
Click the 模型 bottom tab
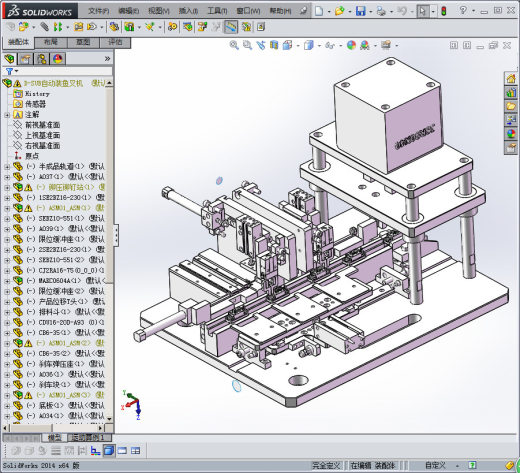pos(55,437)
